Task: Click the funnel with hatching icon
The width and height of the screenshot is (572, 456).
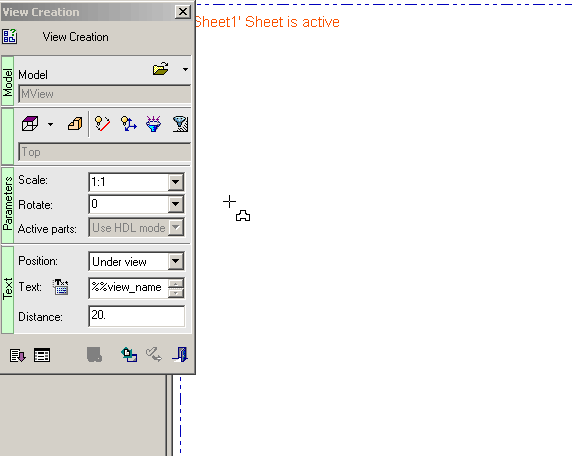Action: (x=180, y=124)
